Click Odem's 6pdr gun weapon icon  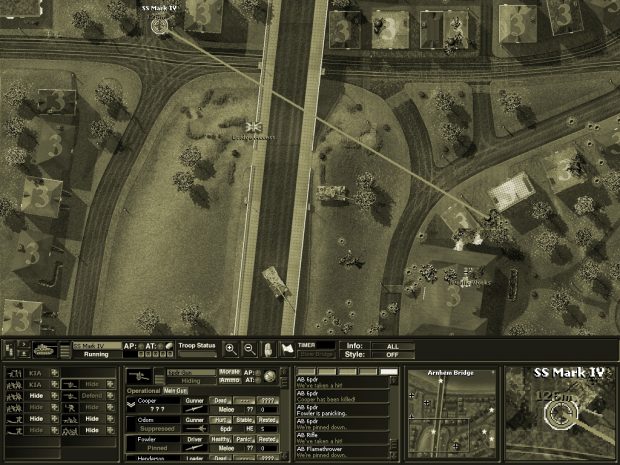[195, 429]
